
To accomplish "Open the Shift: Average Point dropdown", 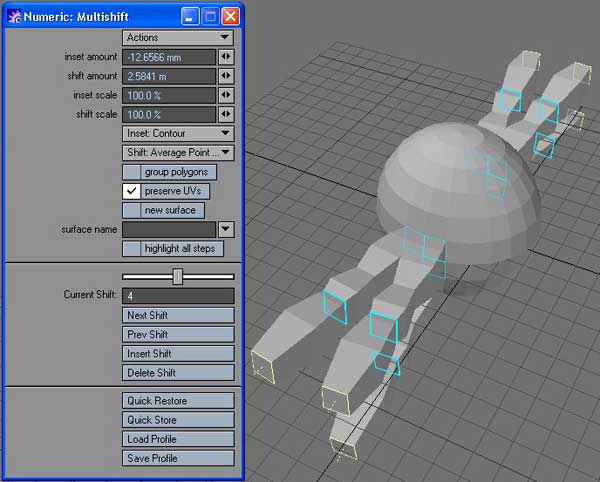I will [x=178, y=153].
